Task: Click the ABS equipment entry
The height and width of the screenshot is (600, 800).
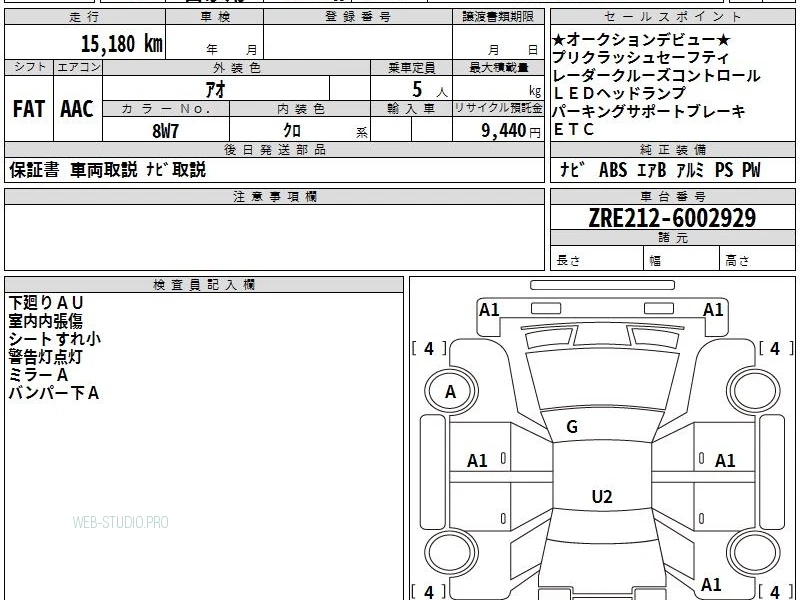Action: [613, 170]
